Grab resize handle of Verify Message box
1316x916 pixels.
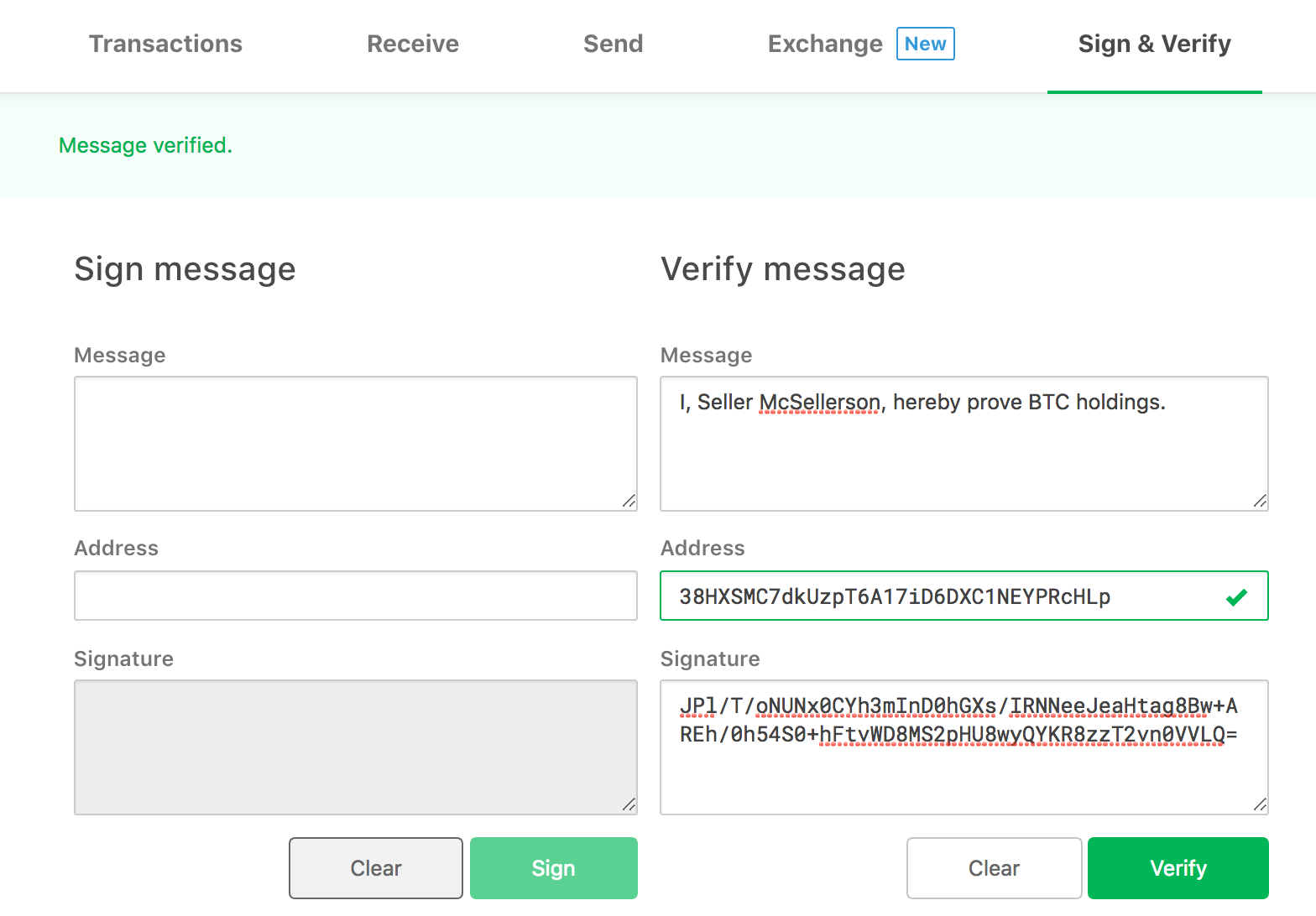[x=1260, y=501]
